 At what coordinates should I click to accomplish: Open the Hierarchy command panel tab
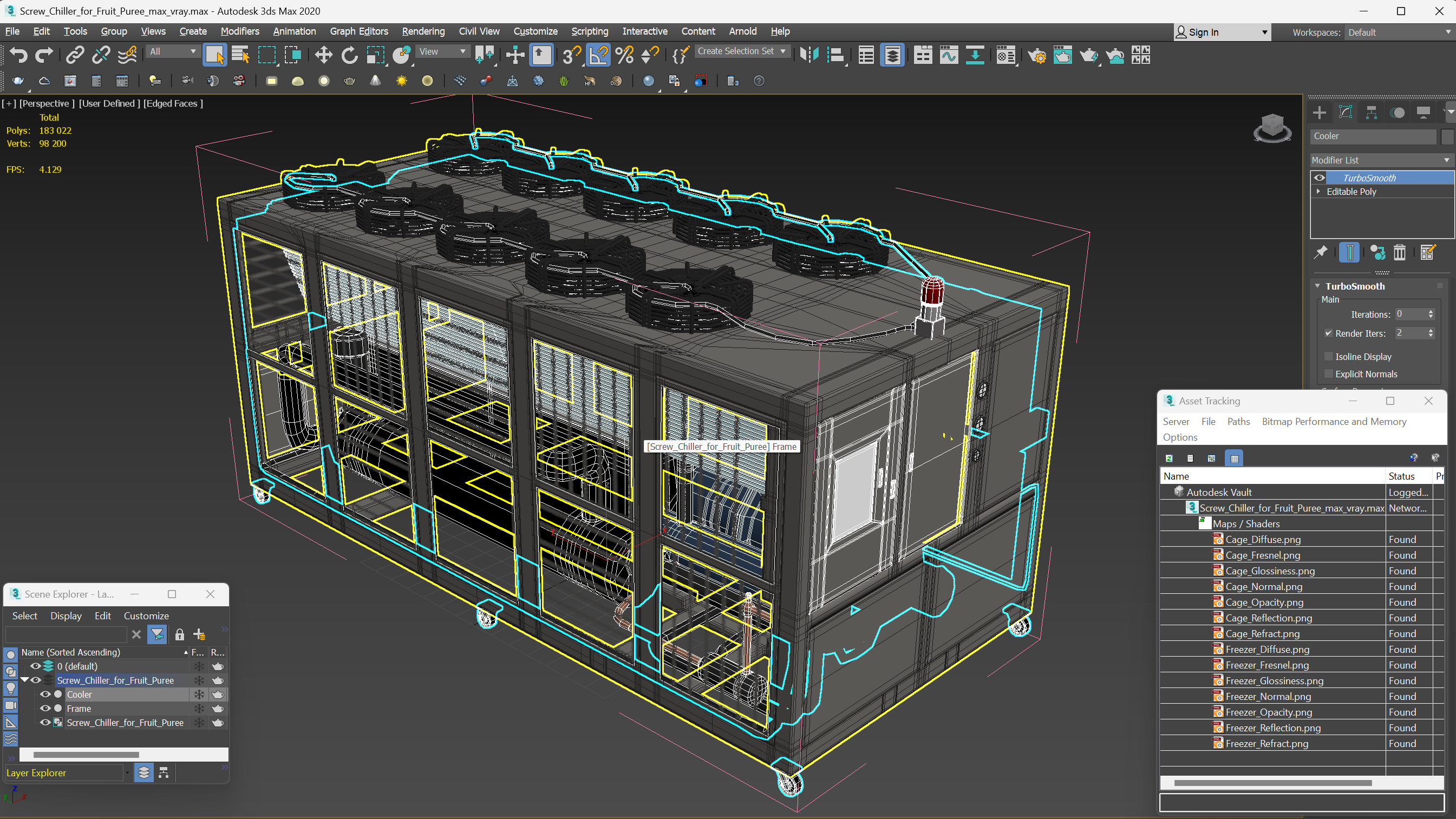coord(1371,113)
